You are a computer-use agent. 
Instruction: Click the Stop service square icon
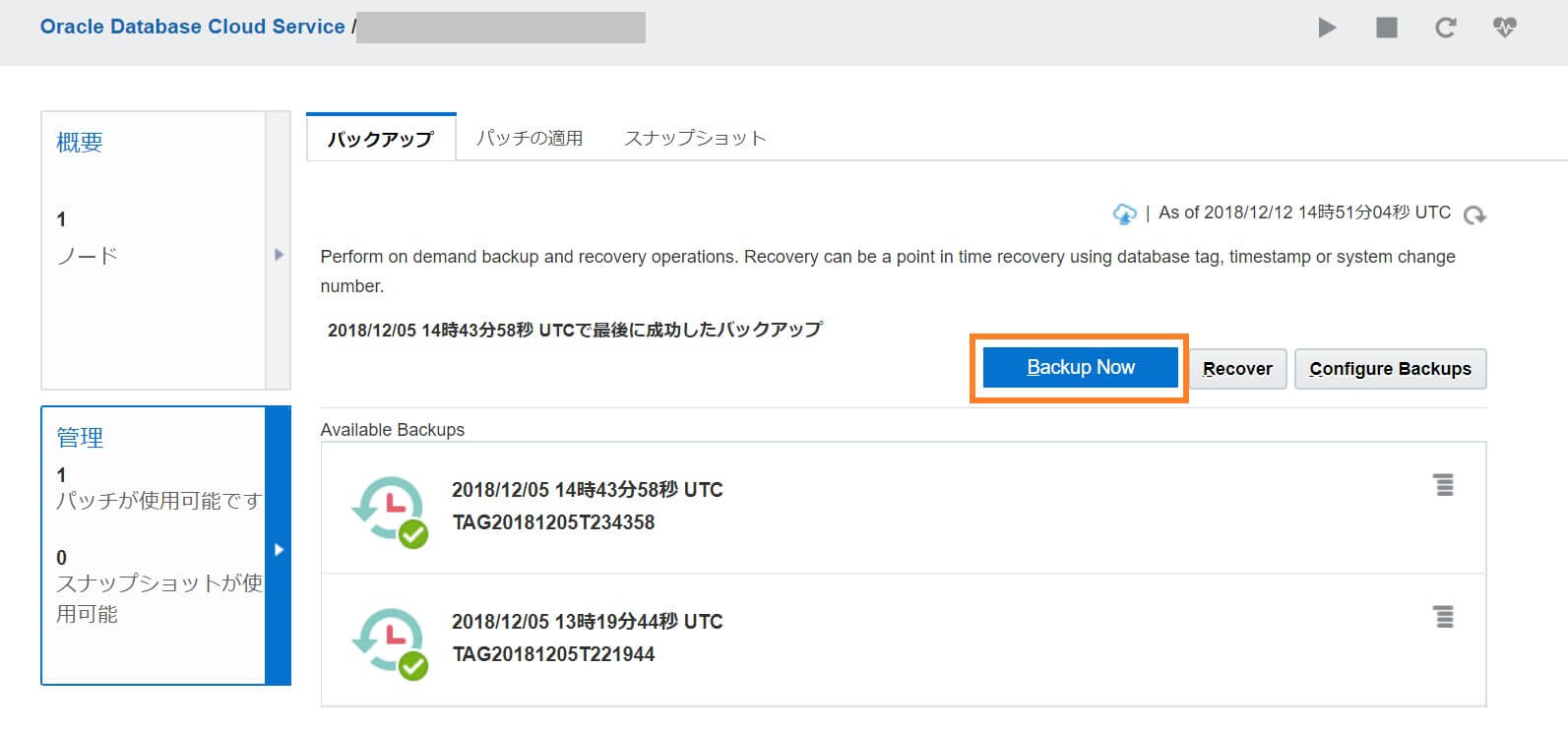point(1386,28)
